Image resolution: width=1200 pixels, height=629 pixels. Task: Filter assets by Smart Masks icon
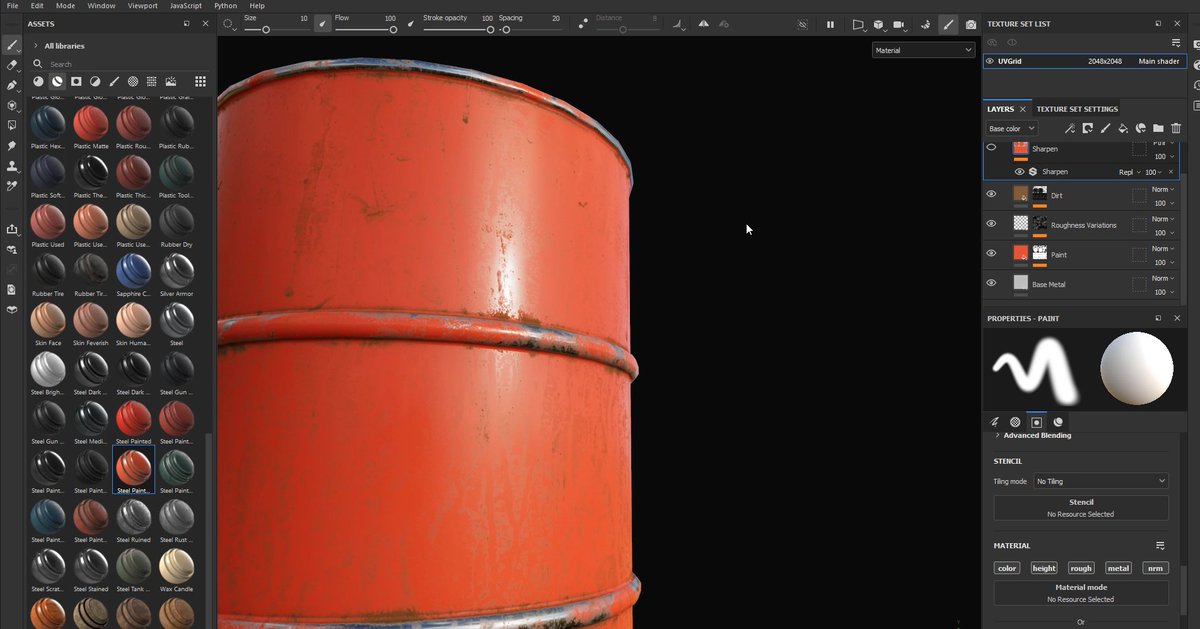[x=76, y=82]
